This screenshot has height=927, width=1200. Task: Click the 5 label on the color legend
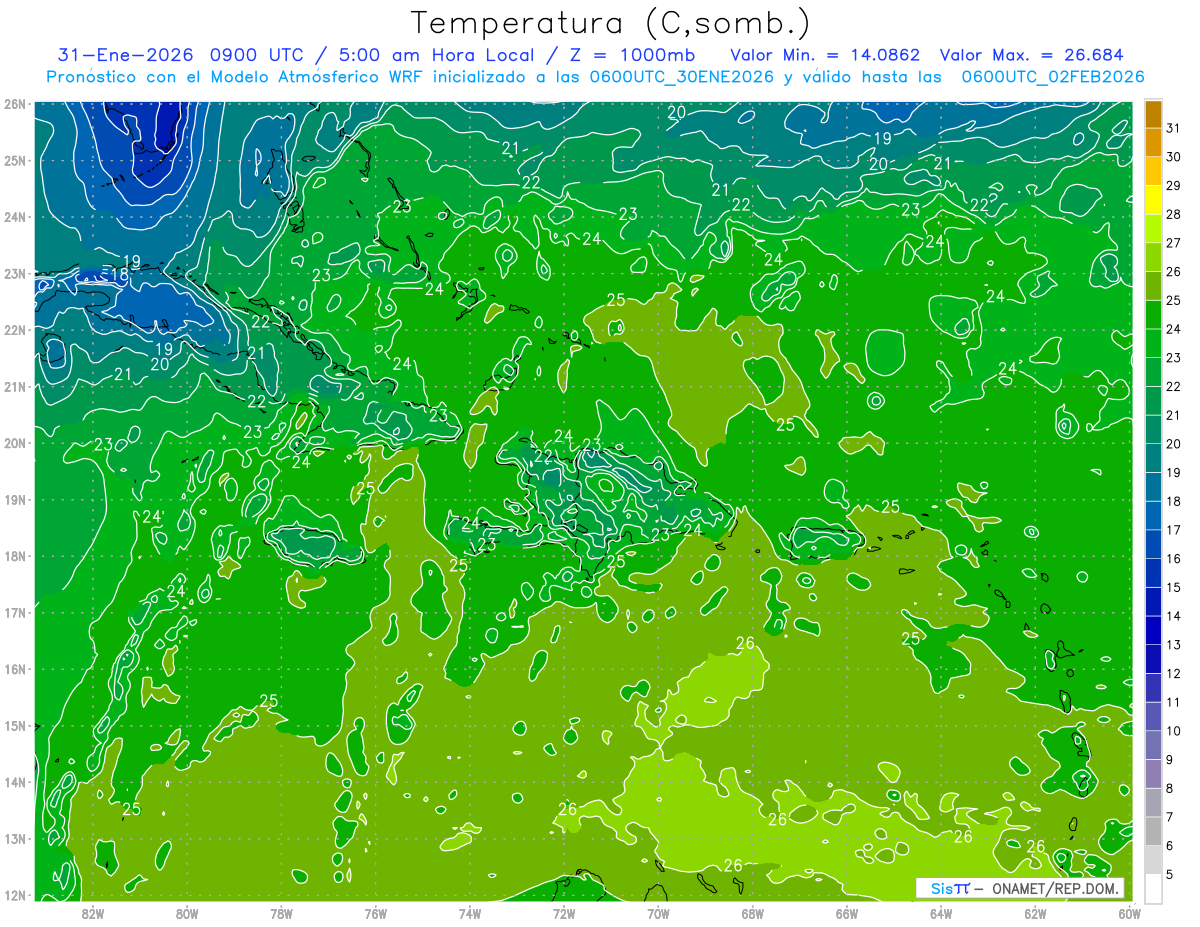(1171, 874)
